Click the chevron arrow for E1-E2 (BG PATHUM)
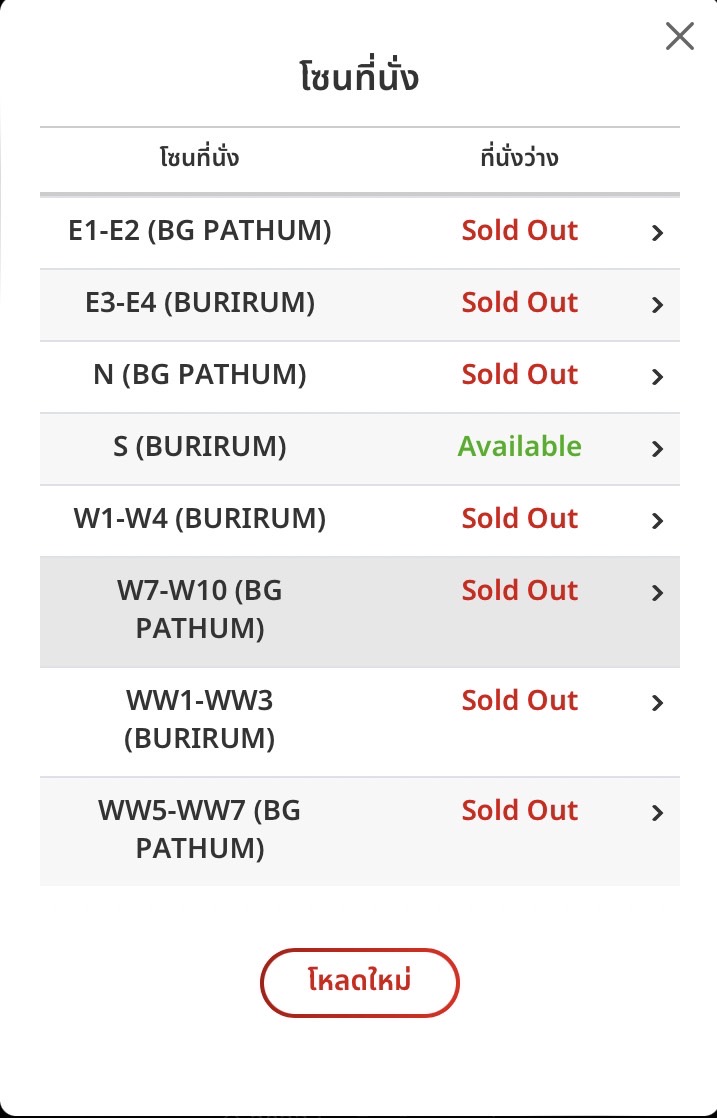The height and width of the screenshot is (1118, 717). tap(657, 233)
